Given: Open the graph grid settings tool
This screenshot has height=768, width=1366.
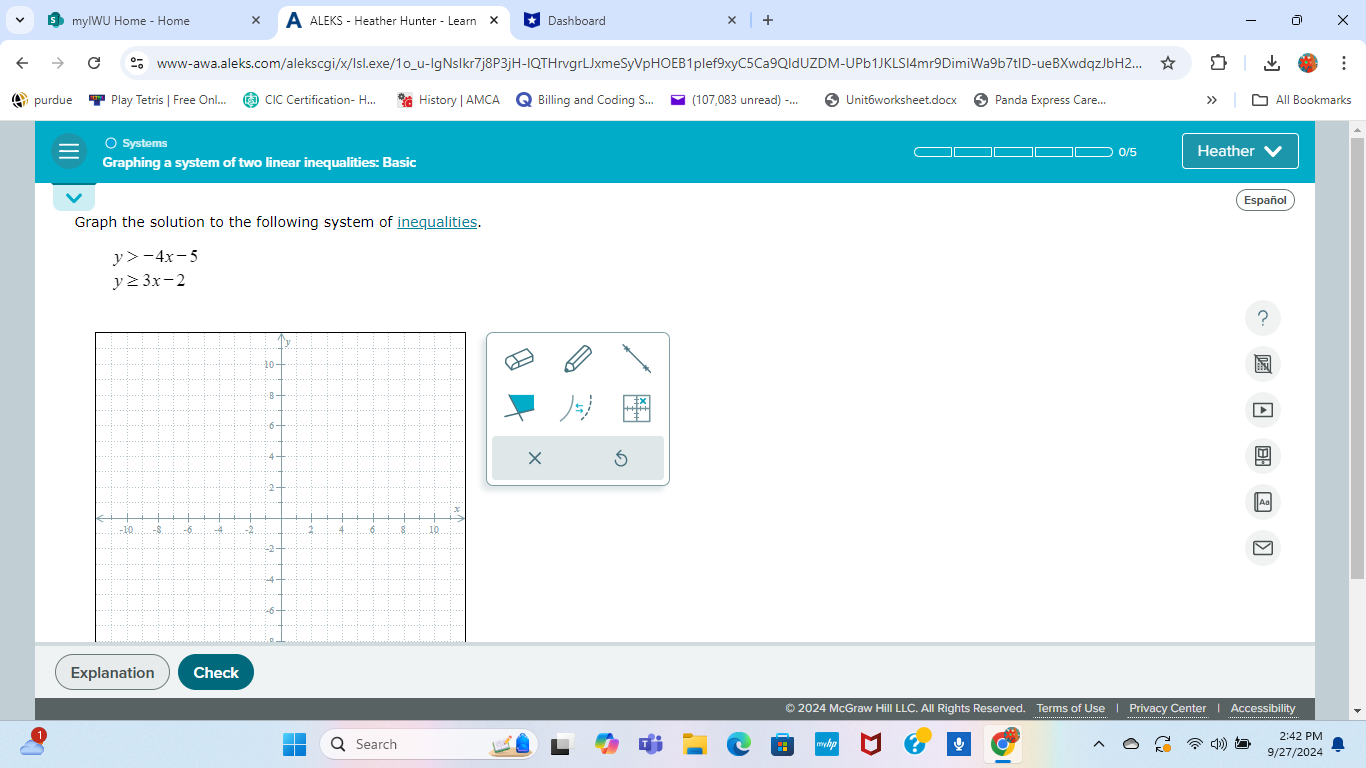Looking at the screenshot, I should click(637, 407).
